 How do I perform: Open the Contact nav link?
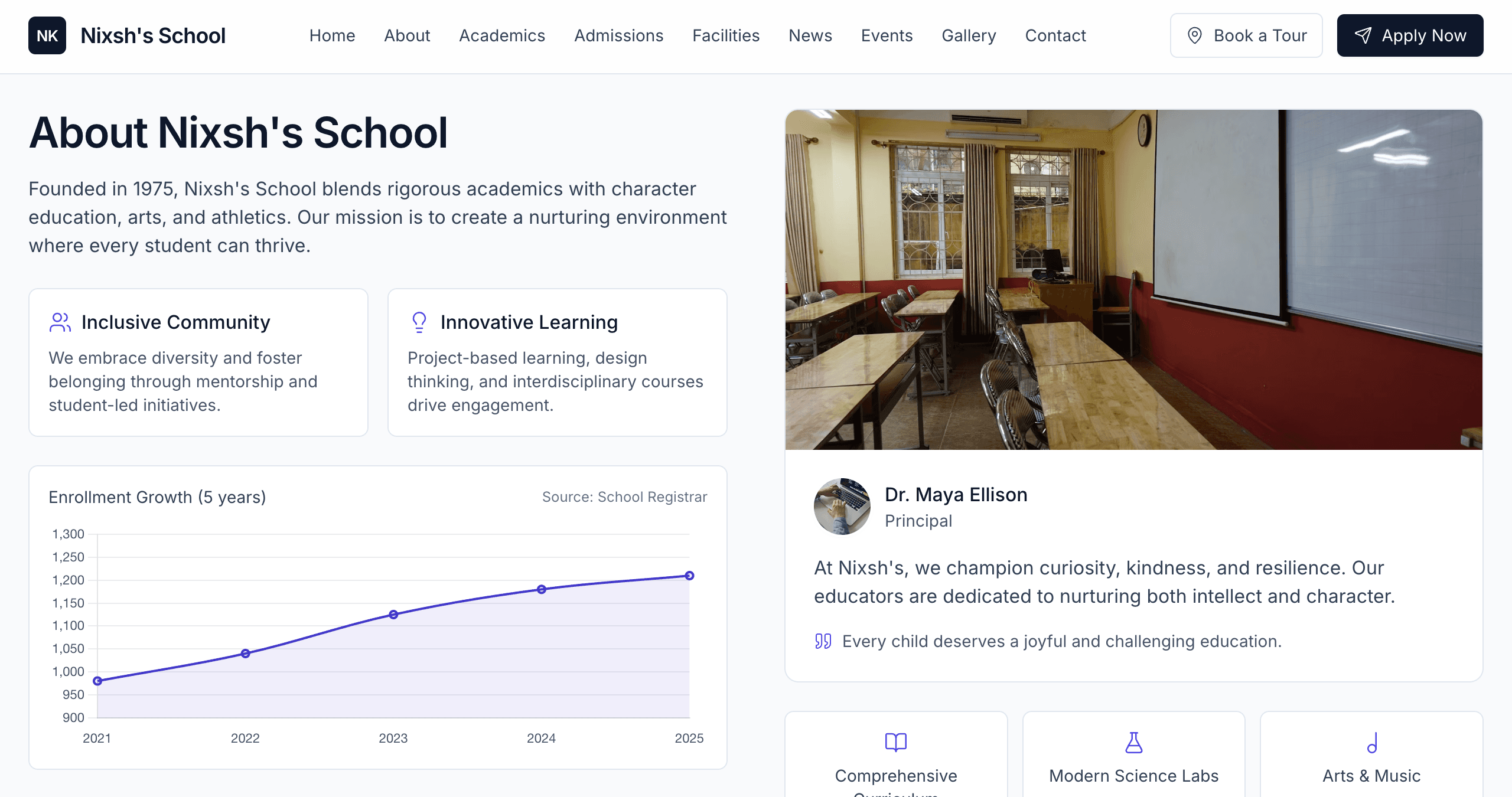pyautogui.click(x=1055, y=35)
